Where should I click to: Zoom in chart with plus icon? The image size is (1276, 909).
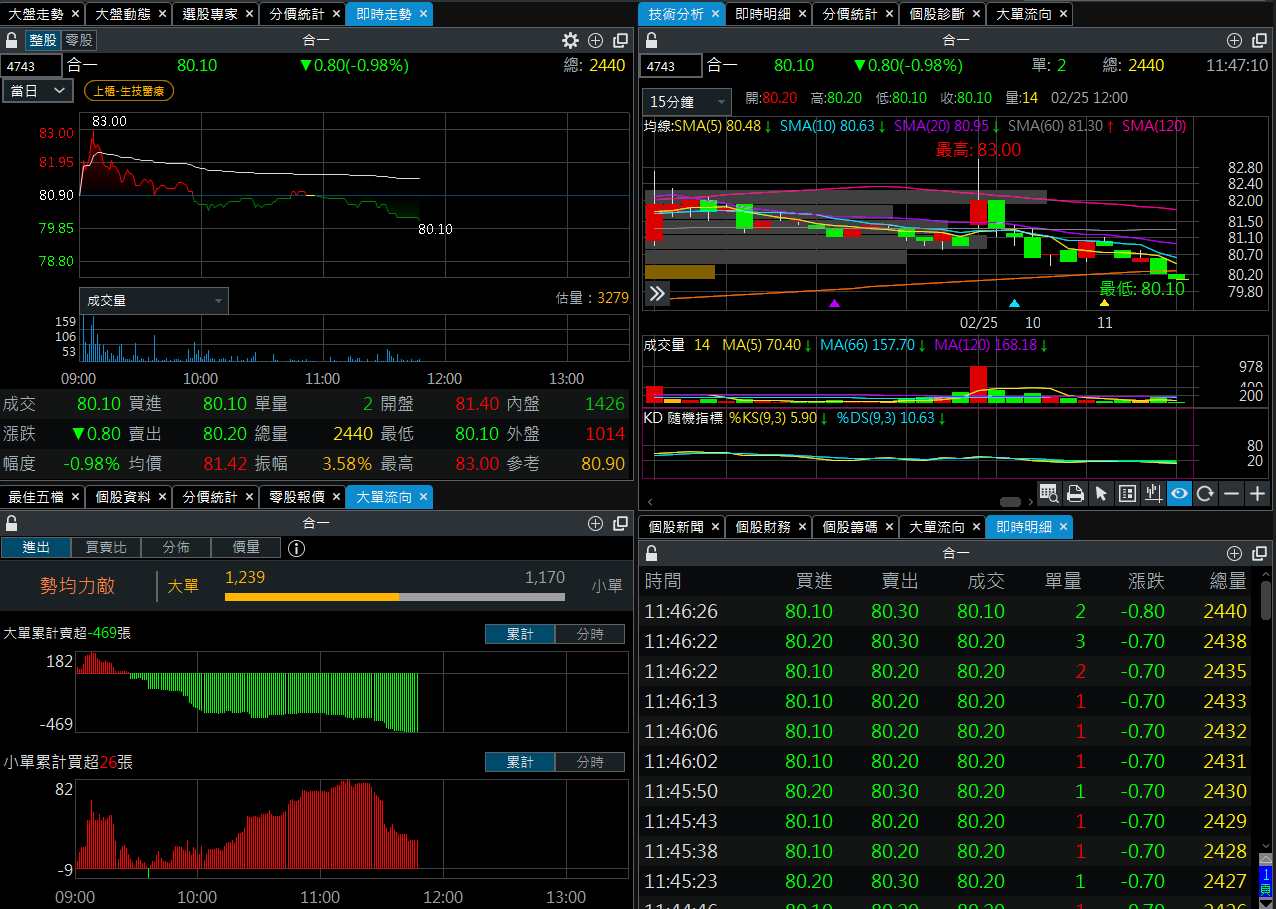pos(1258,493)
